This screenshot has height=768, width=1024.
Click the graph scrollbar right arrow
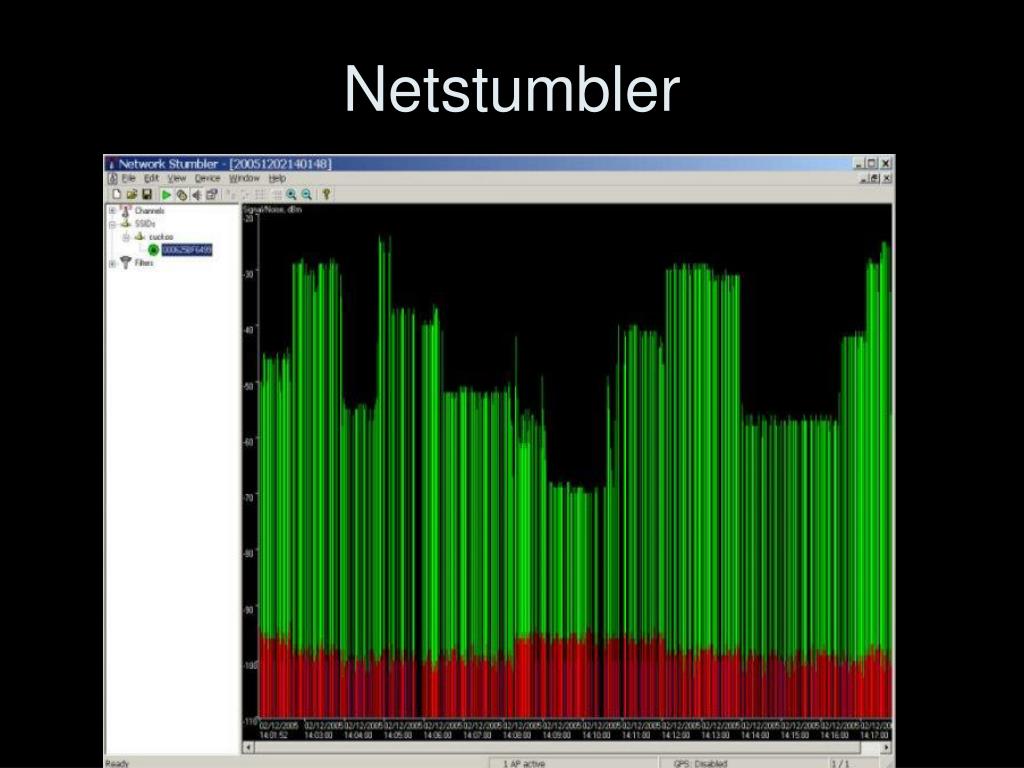click(x=886, y=747)
